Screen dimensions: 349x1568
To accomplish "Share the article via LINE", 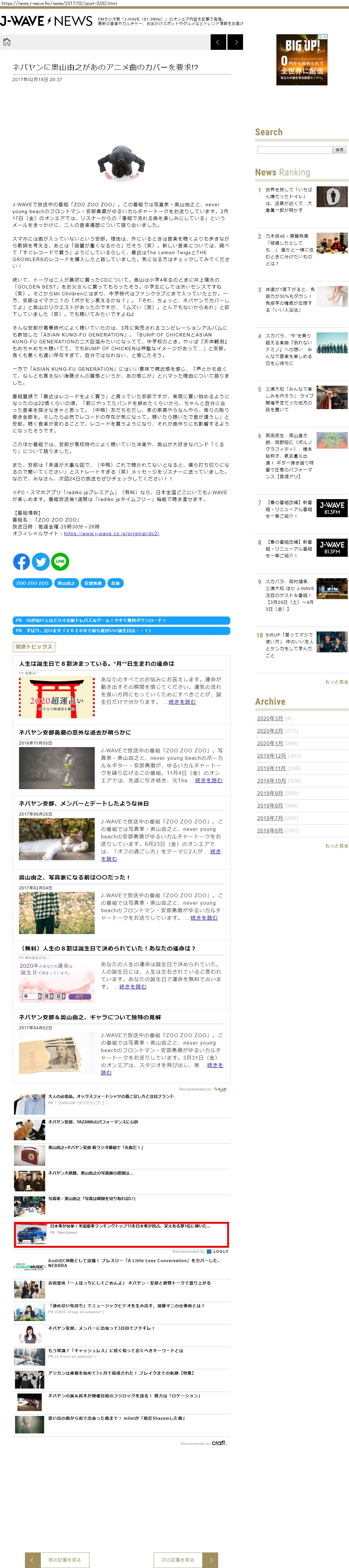I will pos(60,561).
